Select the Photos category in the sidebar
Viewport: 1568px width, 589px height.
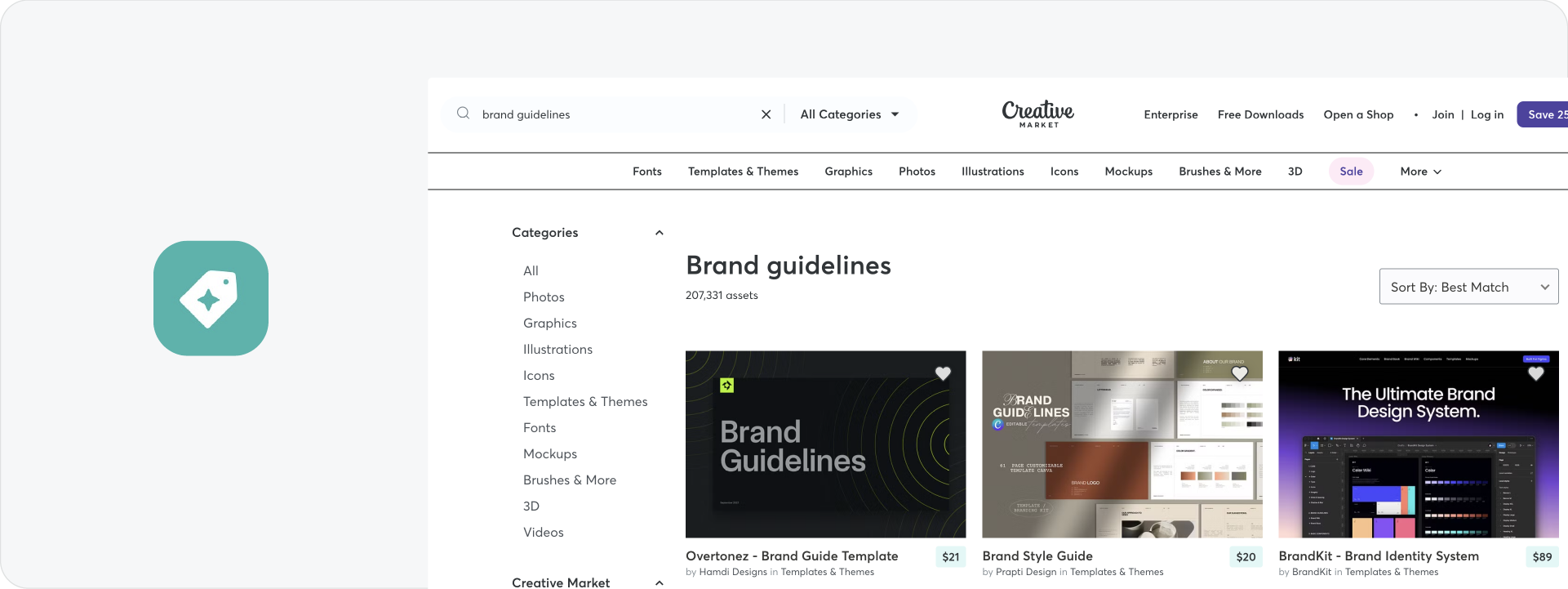click(x=544, y=297)
